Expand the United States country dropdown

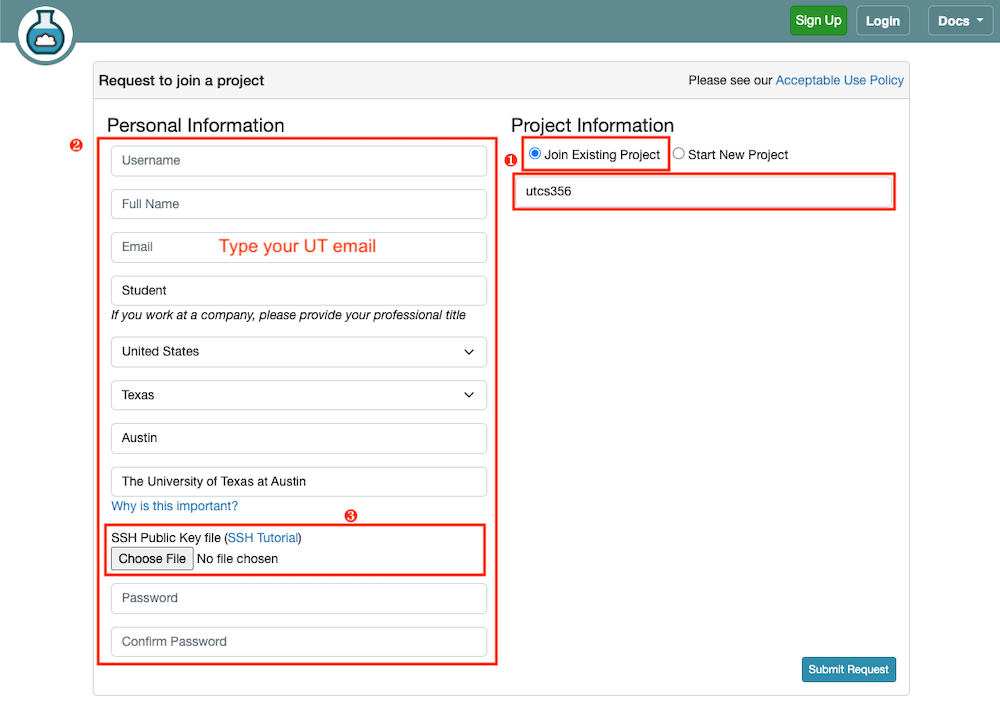tap(298, 352)
